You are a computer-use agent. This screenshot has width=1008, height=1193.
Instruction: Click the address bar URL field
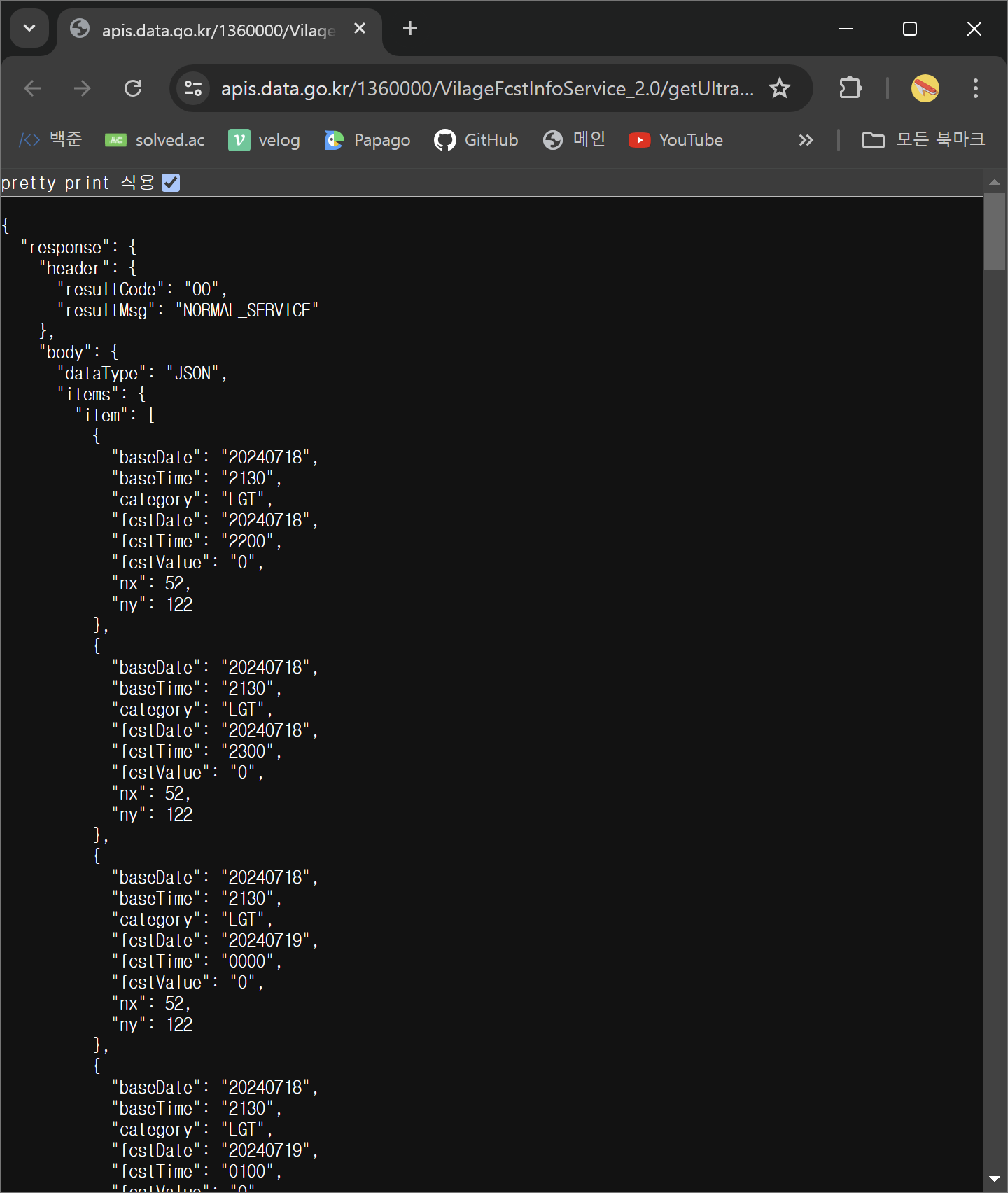tap(487, 88)
